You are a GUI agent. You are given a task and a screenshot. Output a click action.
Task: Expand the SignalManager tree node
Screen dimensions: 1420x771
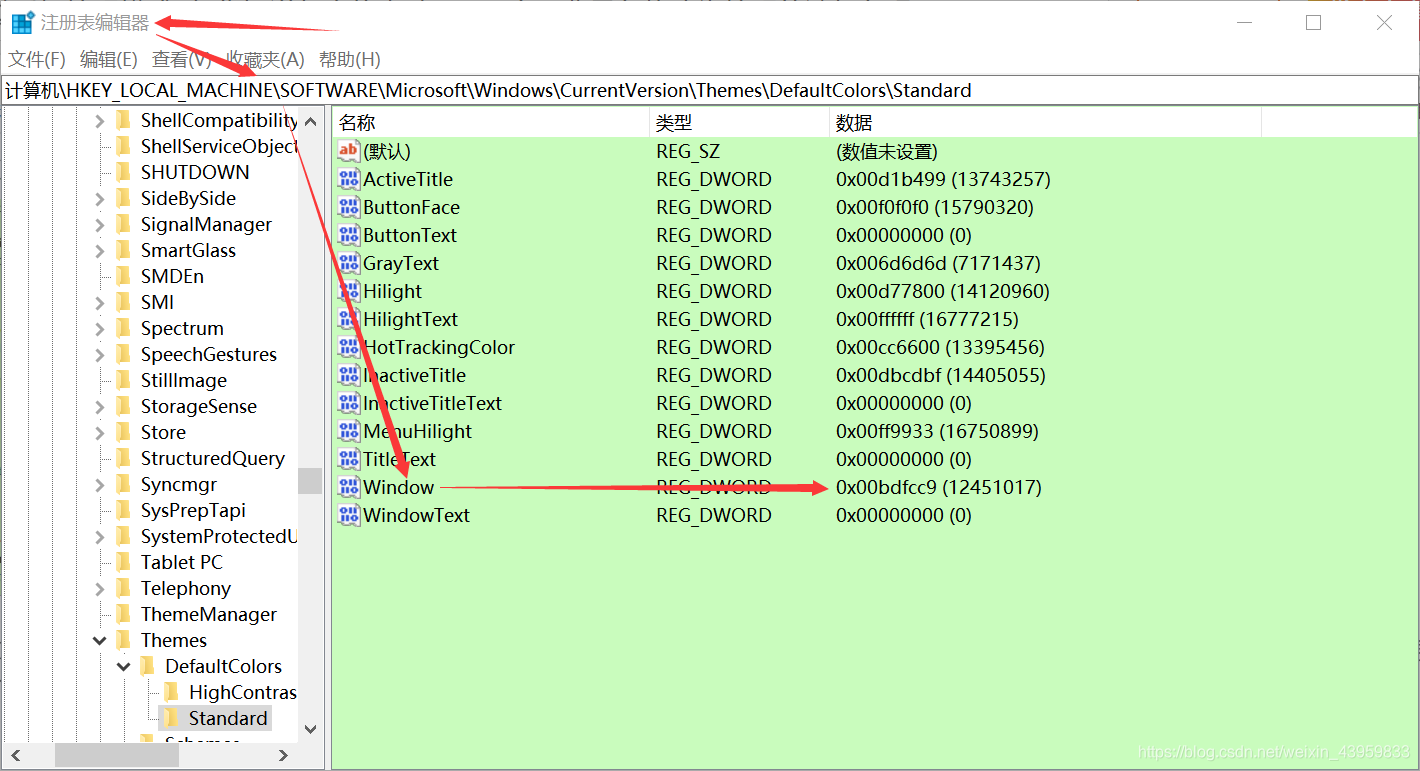99,225
